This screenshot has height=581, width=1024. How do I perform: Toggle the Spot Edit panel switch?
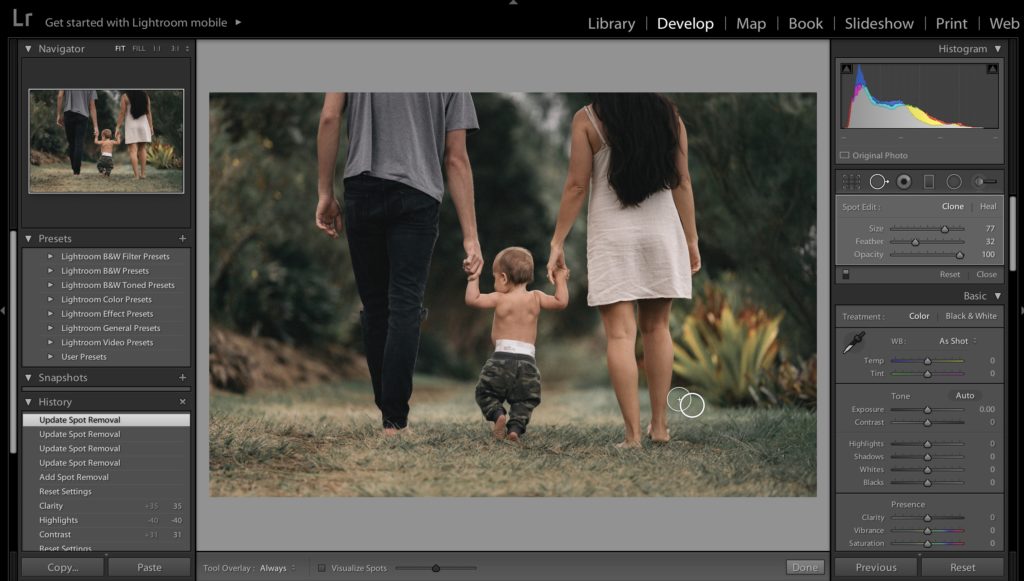[x=846, y=274]
